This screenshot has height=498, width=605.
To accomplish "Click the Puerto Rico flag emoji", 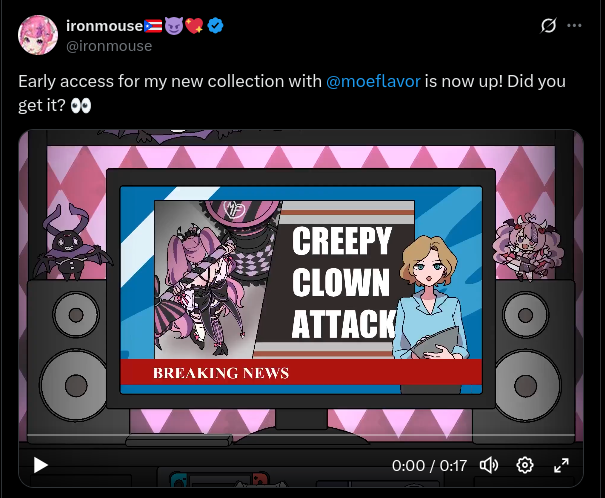I will [x=153, y=26].
